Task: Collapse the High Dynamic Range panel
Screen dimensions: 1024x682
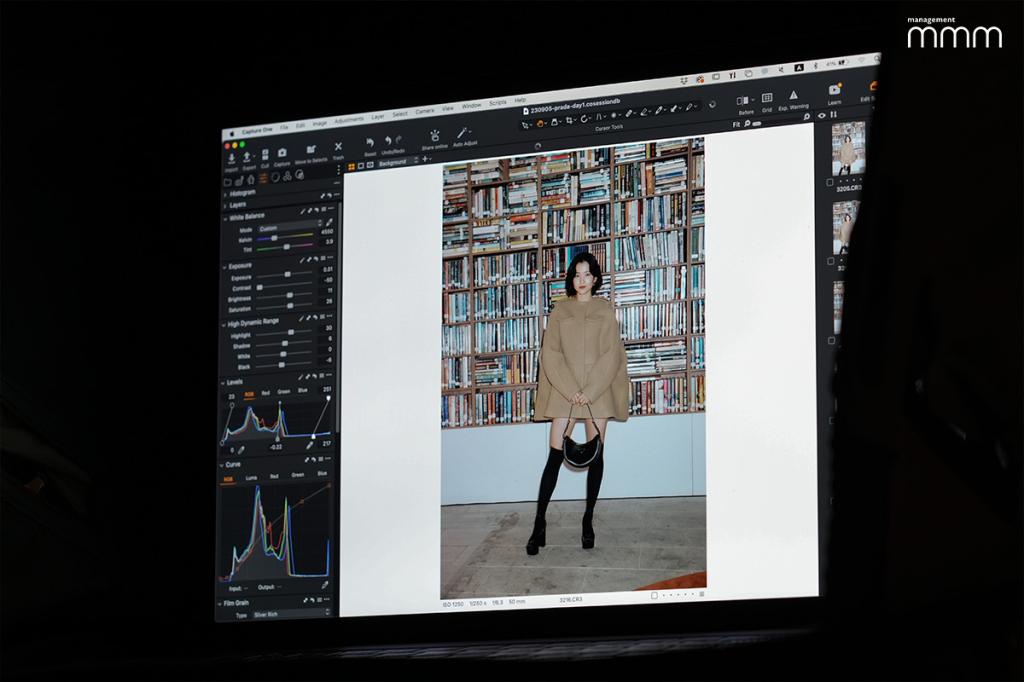Action: [x=224, y=325]
